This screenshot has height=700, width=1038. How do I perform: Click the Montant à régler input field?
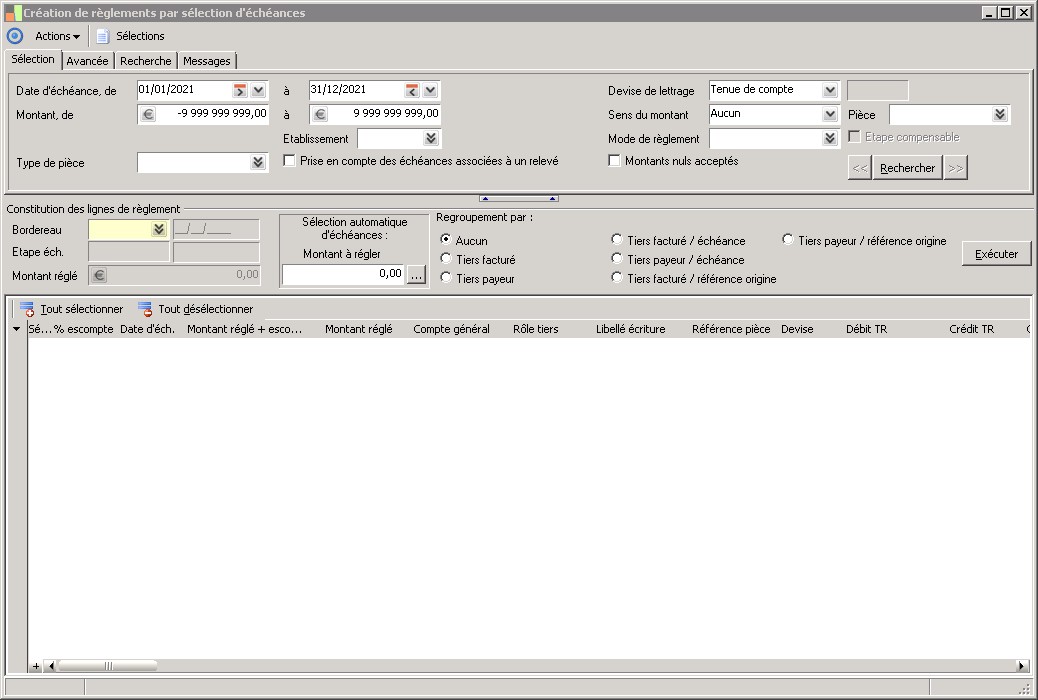[x=343, y=273]
